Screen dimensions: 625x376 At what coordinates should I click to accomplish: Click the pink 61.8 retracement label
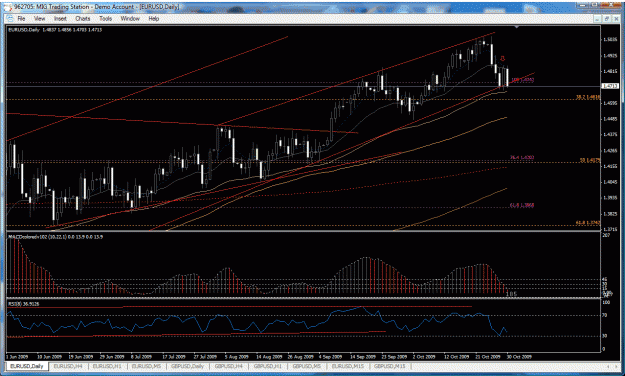click(522, 205)
